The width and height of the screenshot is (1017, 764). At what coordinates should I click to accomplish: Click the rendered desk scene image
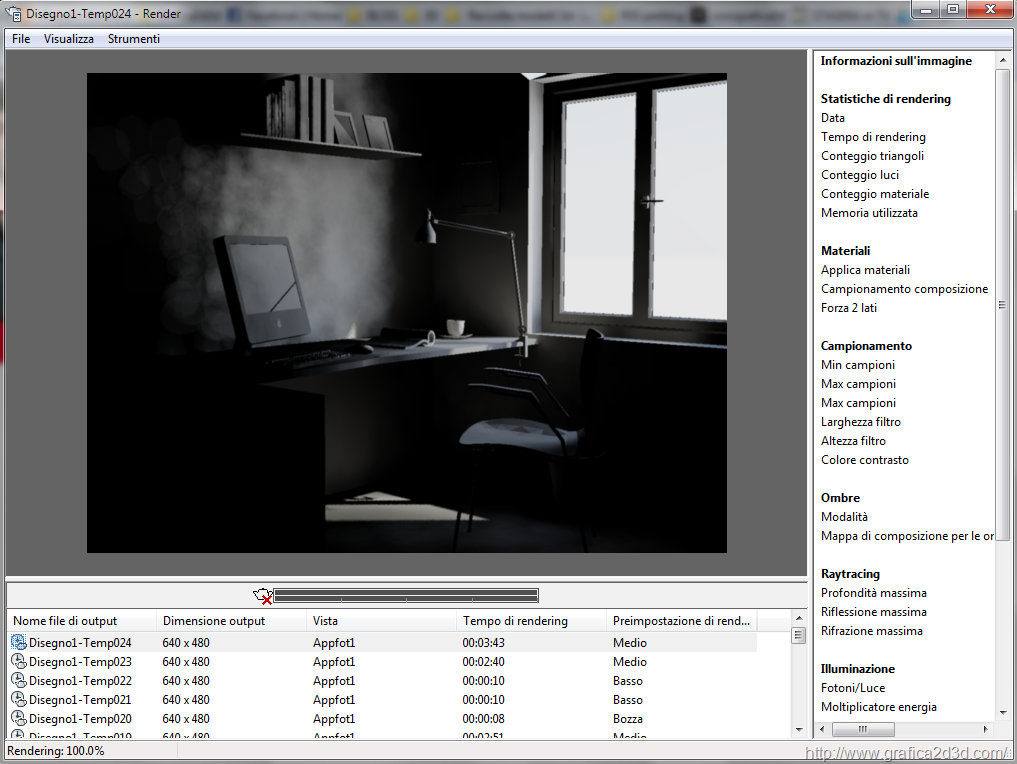(x=406, y=312)
